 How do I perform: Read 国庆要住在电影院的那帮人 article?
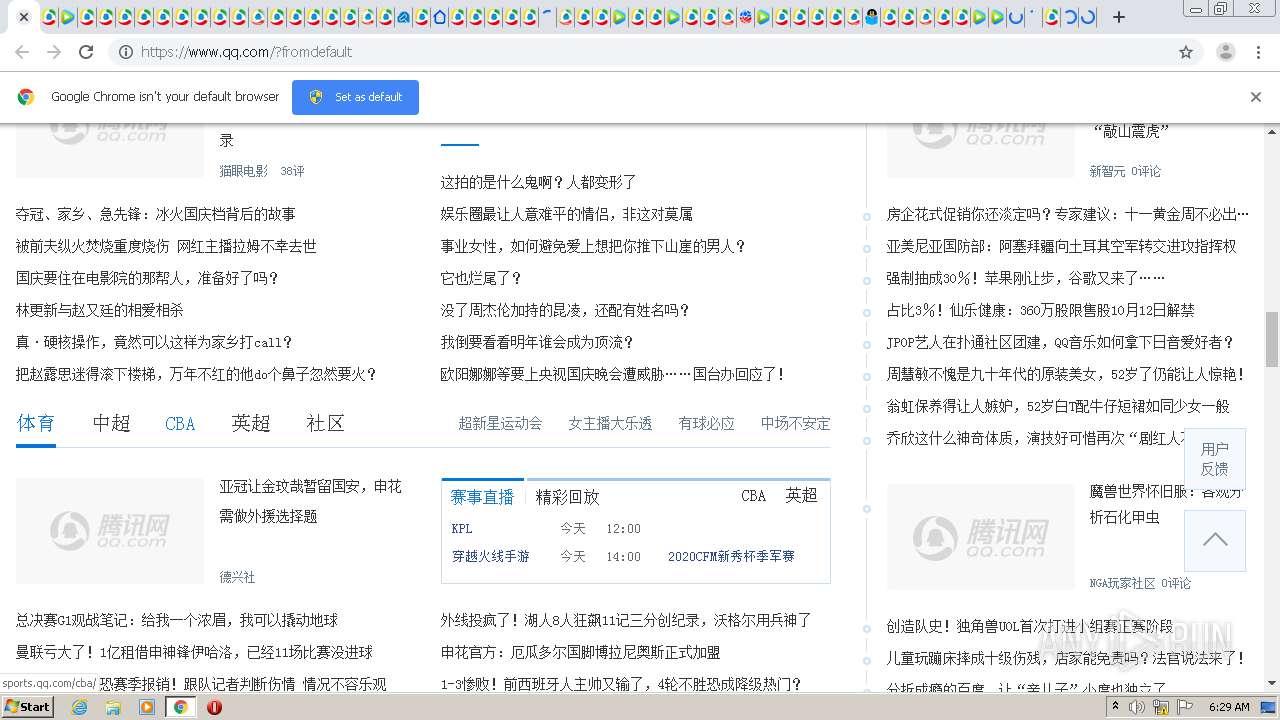click(147, 278)
